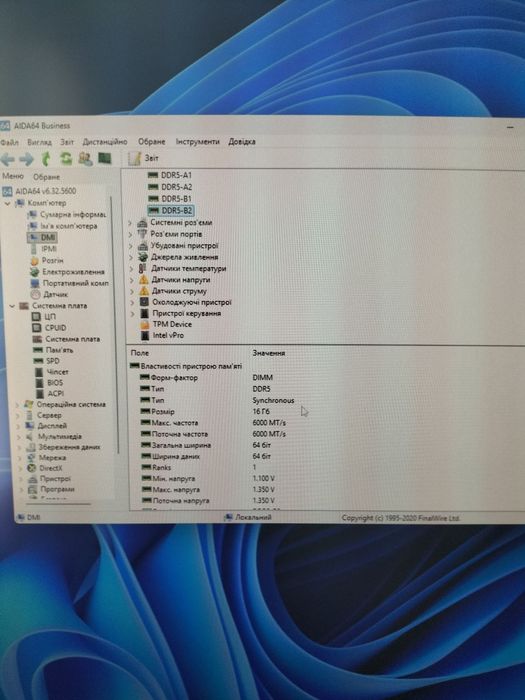Select the Датчик item in sidebar

coord(50,295)
